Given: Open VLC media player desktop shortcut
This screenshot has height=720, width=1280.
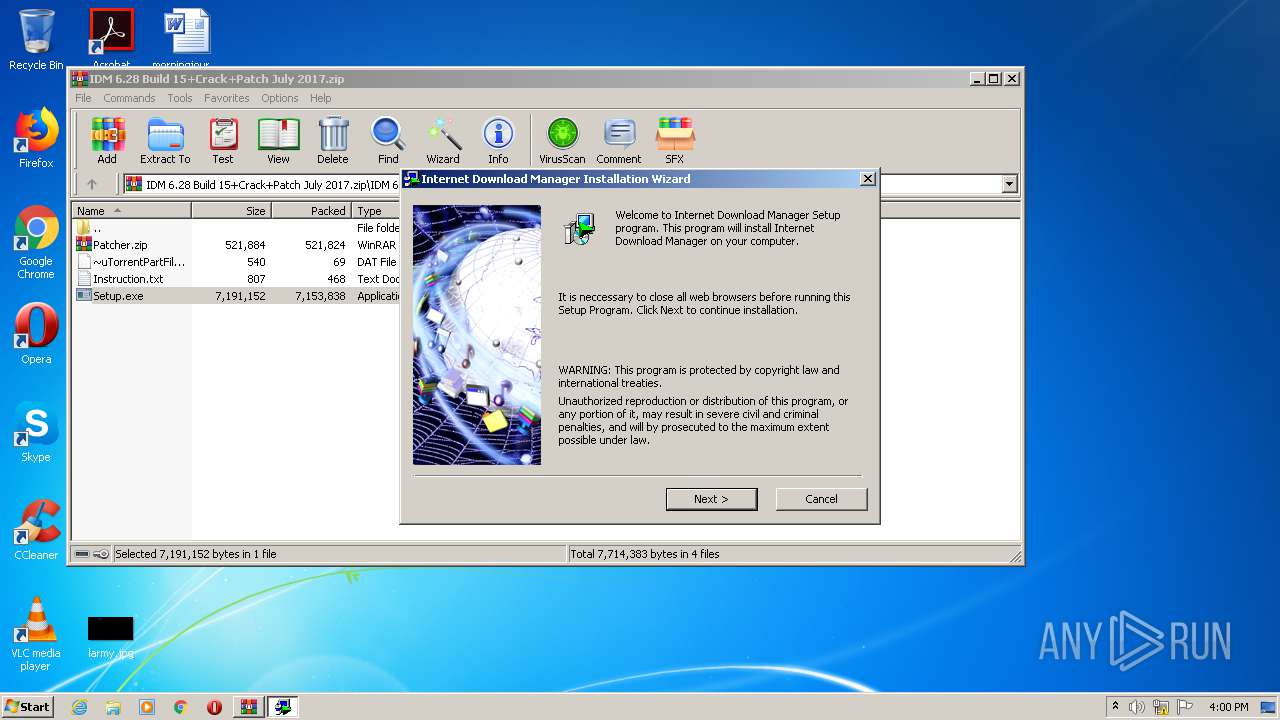Looking at the screenshot, I should tap(36, 634).
